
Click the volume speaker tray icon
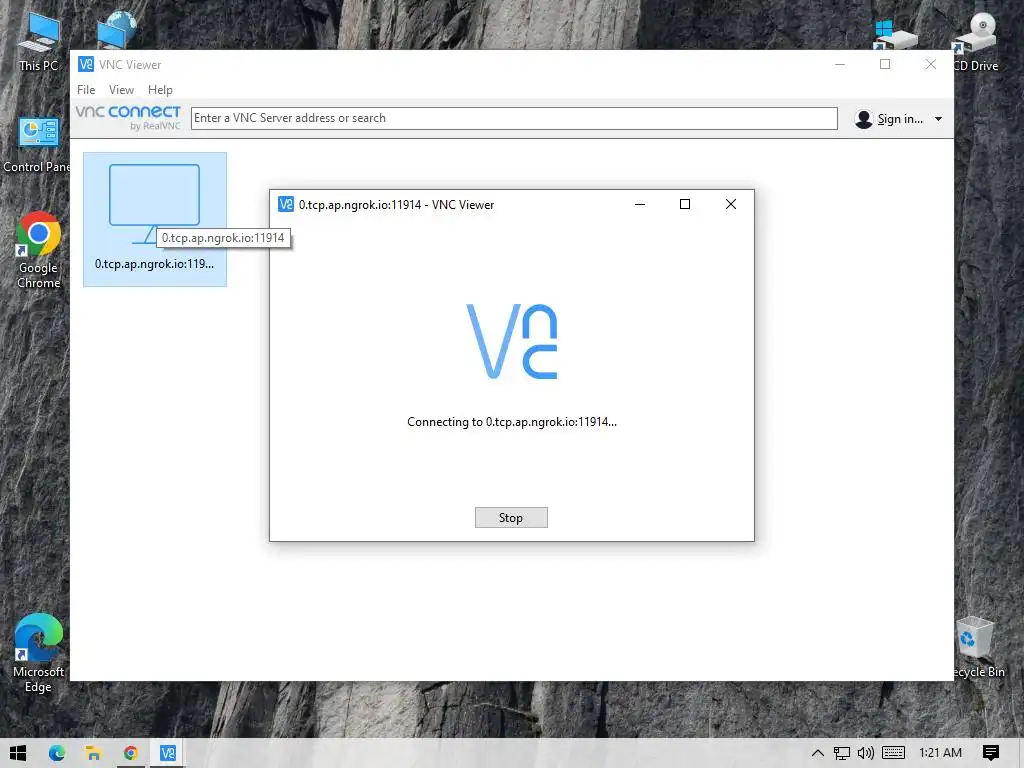[866, 753]
